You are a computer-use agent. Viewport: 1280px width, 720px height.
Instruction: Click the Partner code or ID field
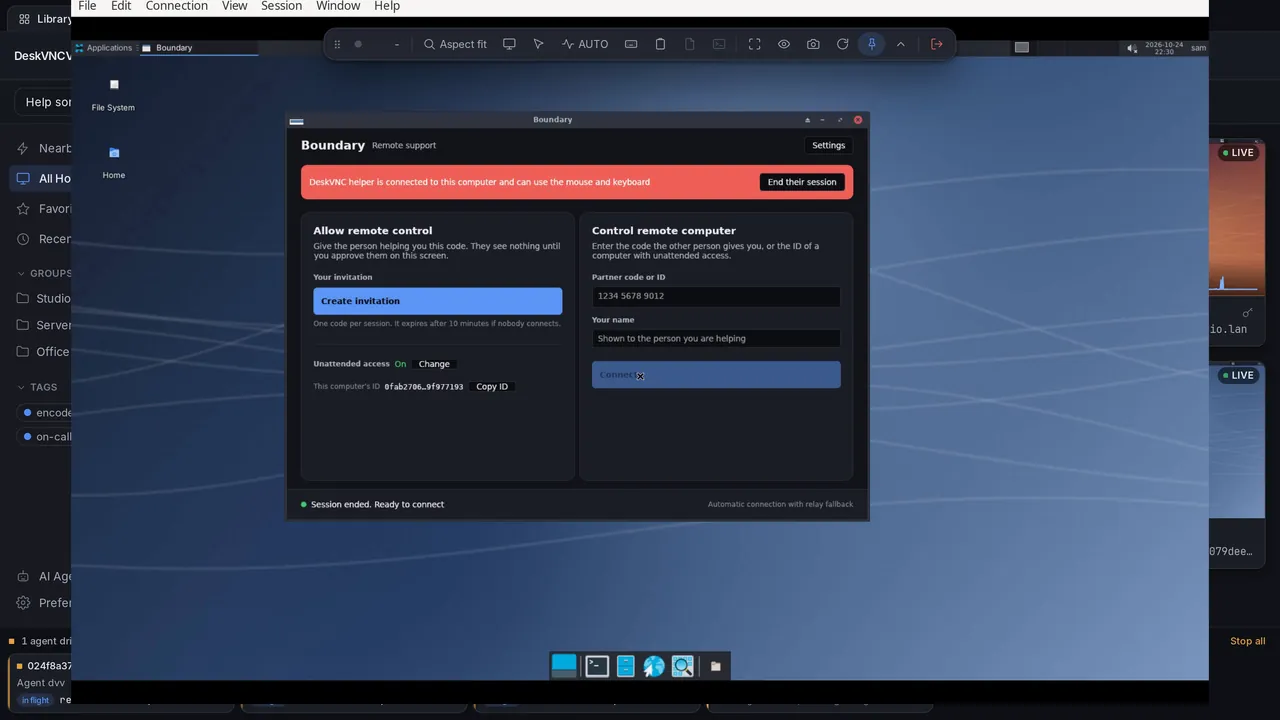coord(716,296)
